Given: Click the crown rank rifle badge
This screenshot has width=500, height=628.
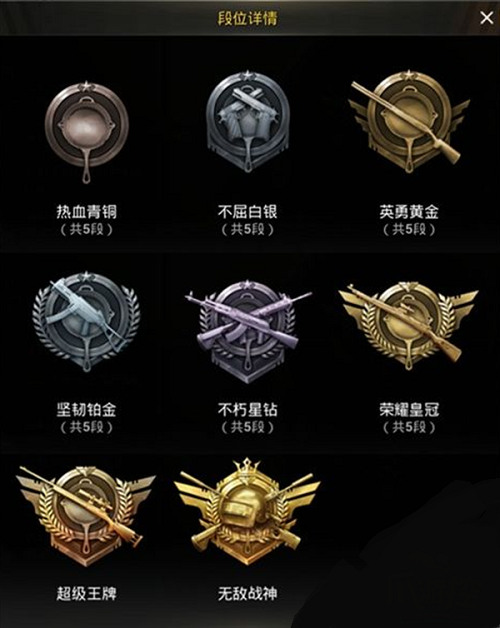Looking at the screenshot, I should pos(409,325).
